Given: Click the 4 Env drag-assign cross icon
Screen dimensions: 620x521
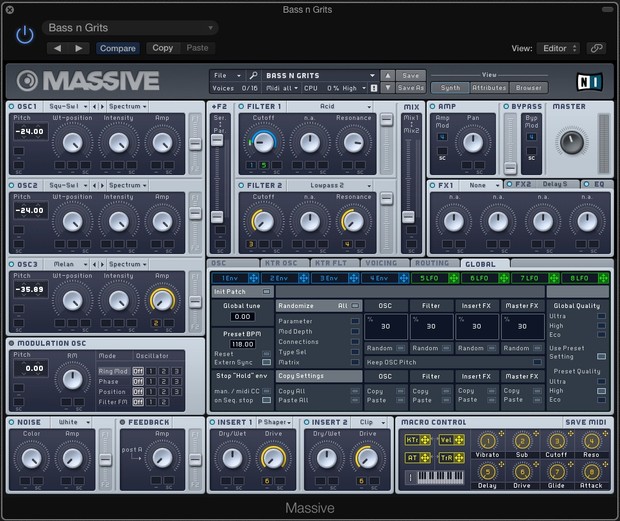Looking at the screenshot, I should [403, 278].
